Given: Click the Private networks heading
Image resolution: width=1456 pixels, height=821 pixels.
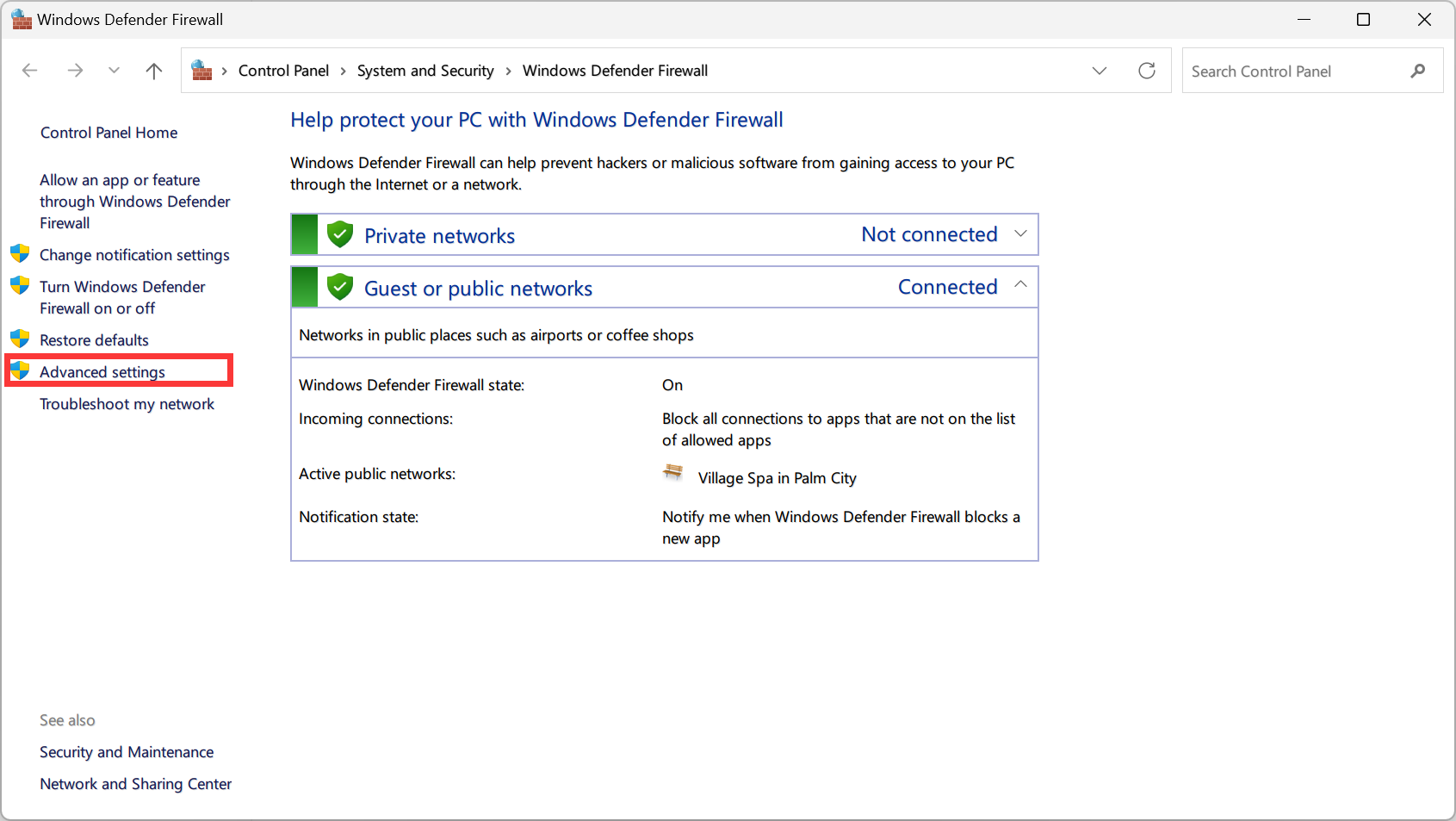Looking at the screenshot, I should (439, 236).
